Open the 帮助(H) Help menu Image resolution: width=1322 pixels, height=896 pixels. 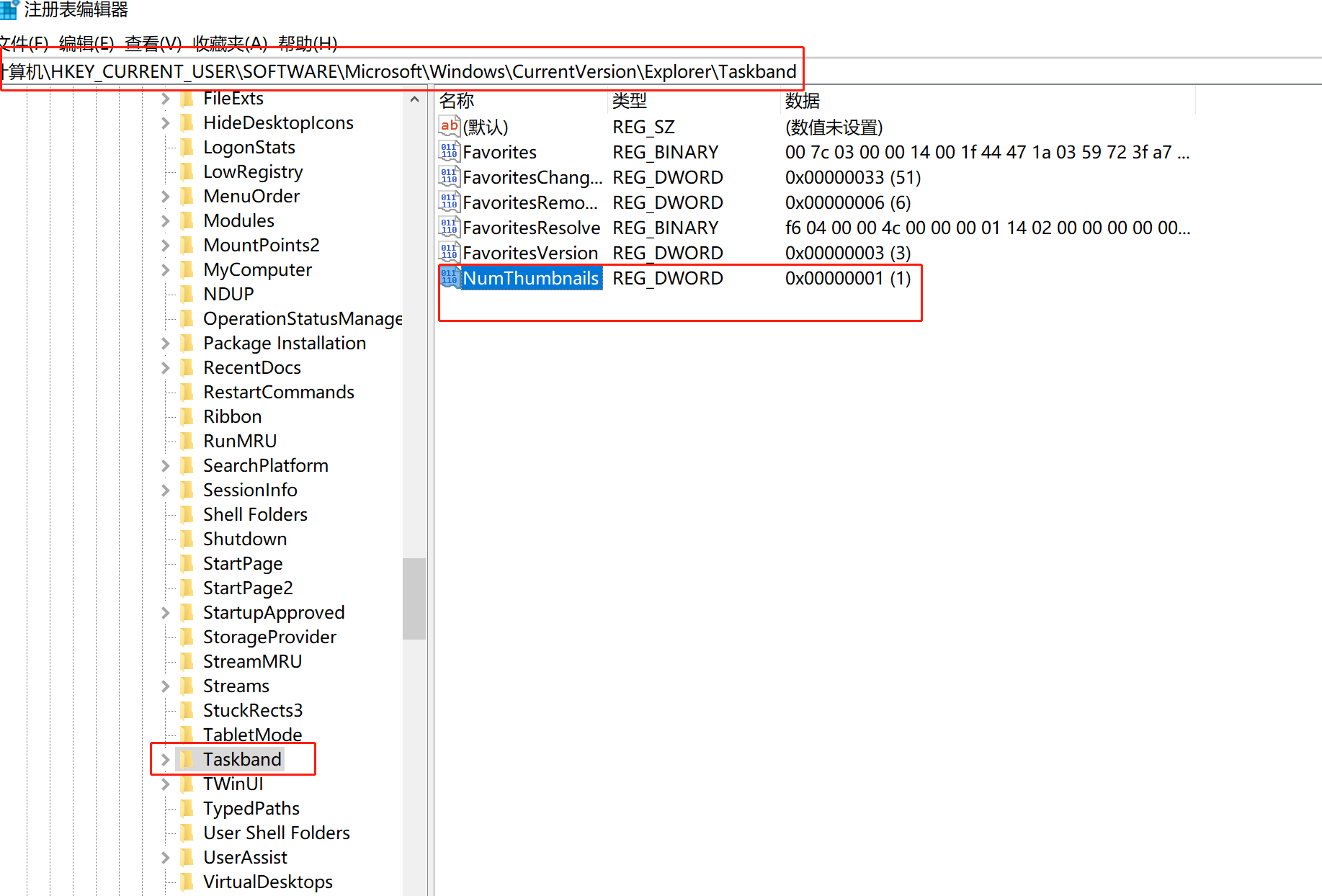click(x=308, y=43)
